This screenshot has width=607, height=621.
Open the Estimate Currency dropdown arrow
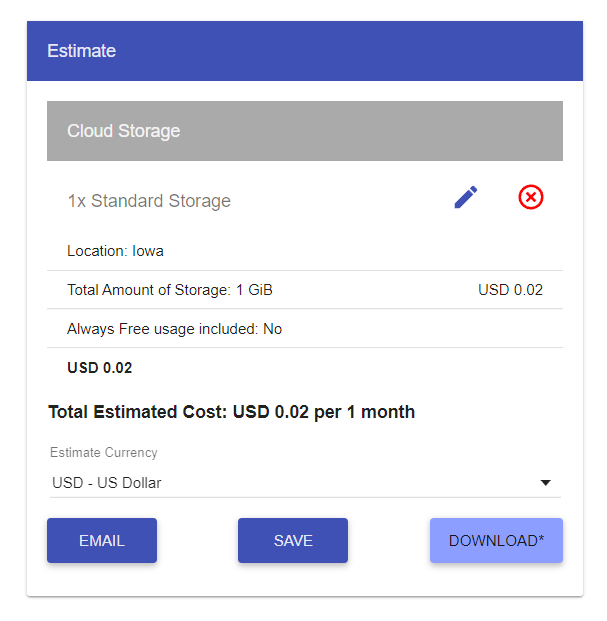pyautogui.click(x=545, y=483)
